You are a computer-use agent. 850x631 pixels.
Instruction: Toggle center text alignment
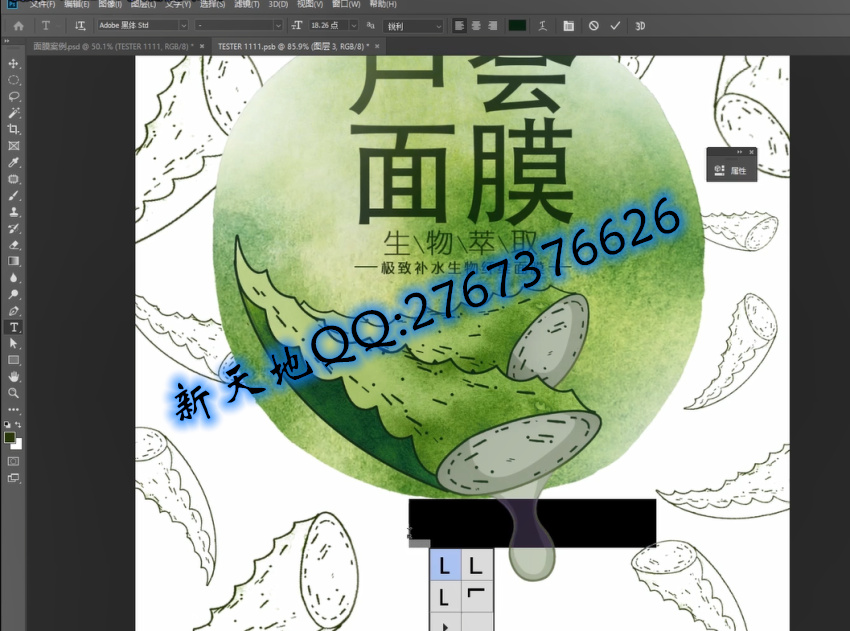pyautogui.click(x=475, y=25)
